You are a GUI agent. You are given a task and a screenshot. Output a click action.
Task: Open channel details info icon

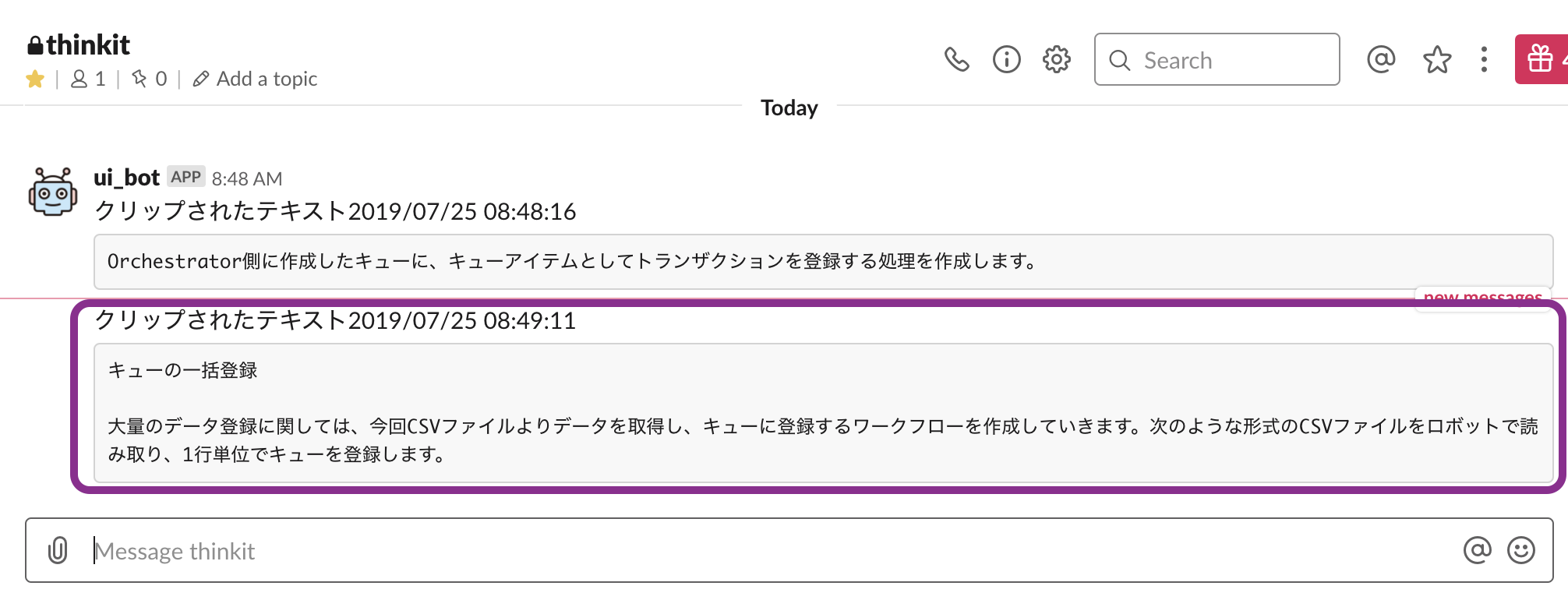pyautogui.click(x=1006, y=59)
